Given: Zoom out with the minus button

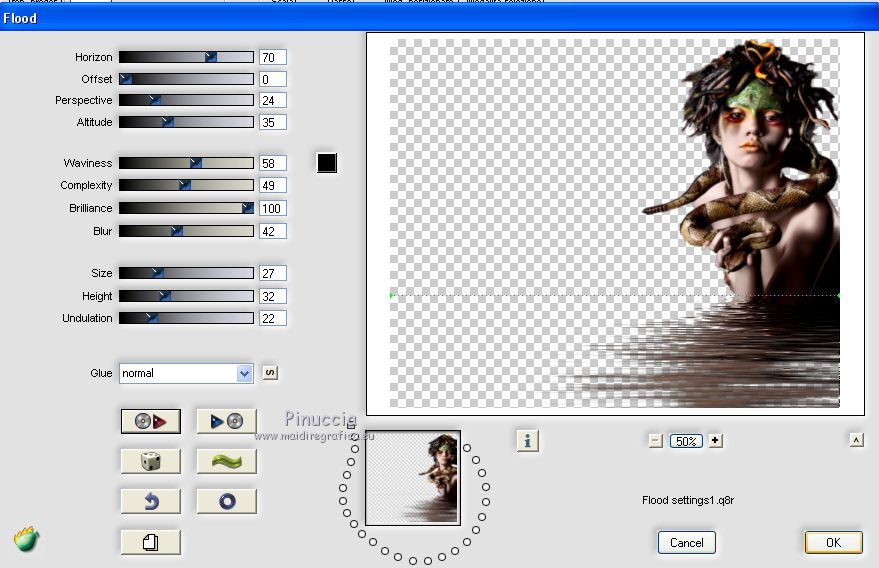Looking at the screenshot, I should (x=656, y=441).
